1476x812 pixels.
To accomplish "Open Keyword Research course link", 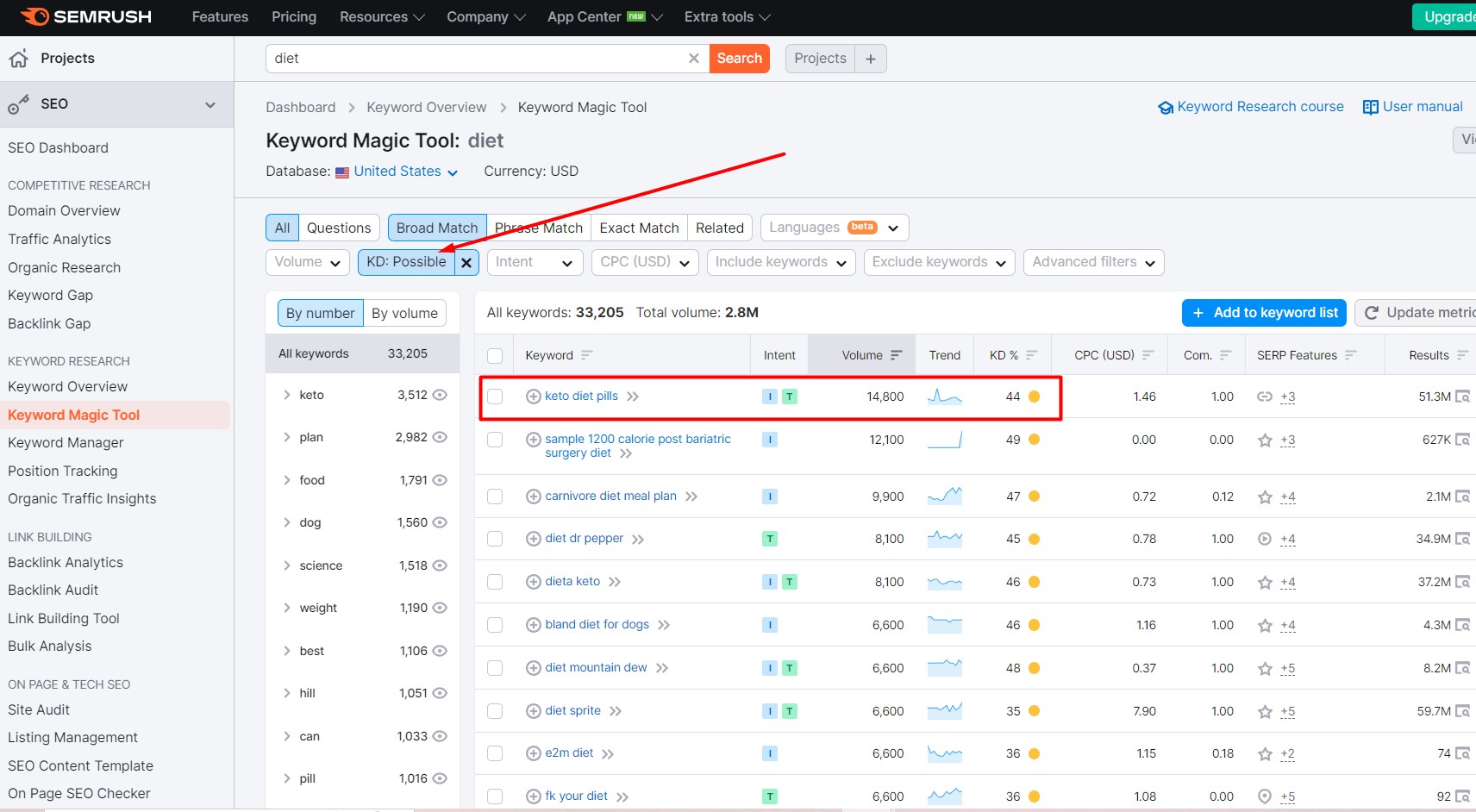I will pos(1251,107).
